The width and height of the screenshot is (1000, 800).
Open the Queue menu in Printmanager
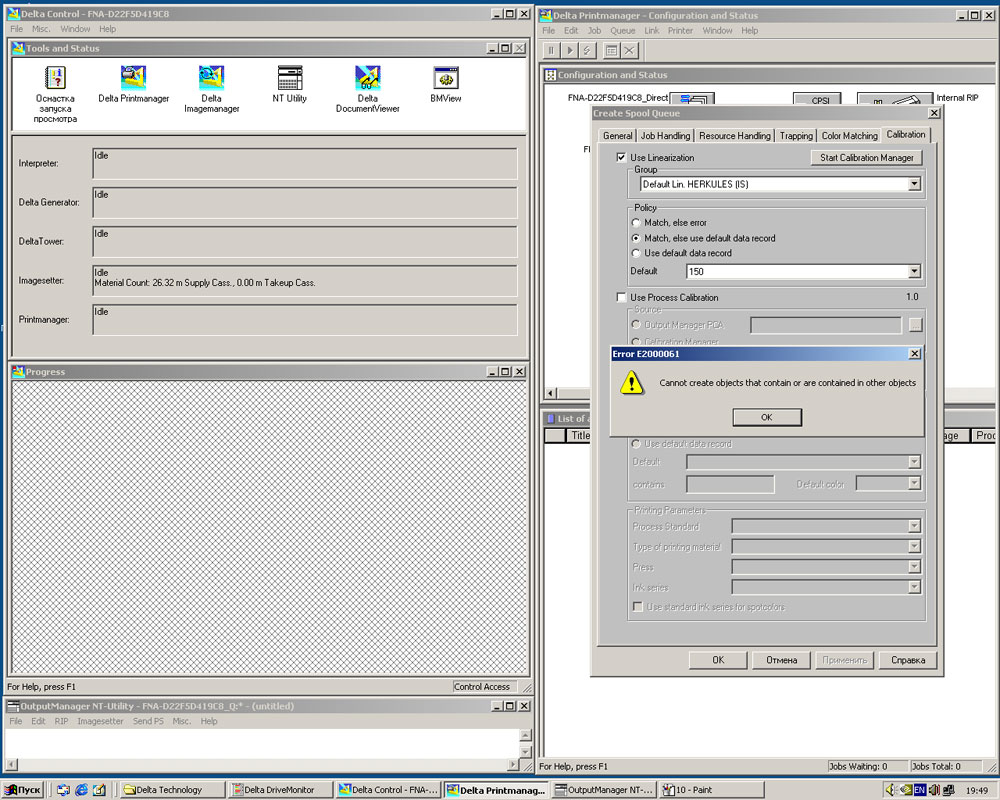coord(622,31)
